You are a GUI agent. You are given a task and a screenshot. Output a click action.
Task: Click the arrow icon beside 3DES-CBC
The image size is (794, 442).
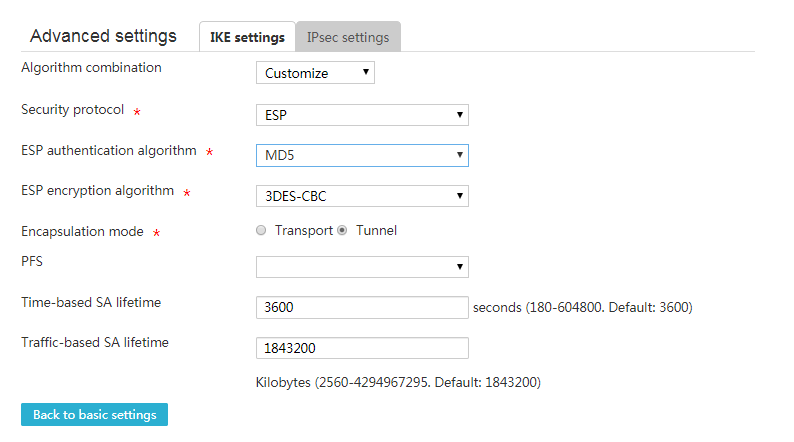[460, 196]
